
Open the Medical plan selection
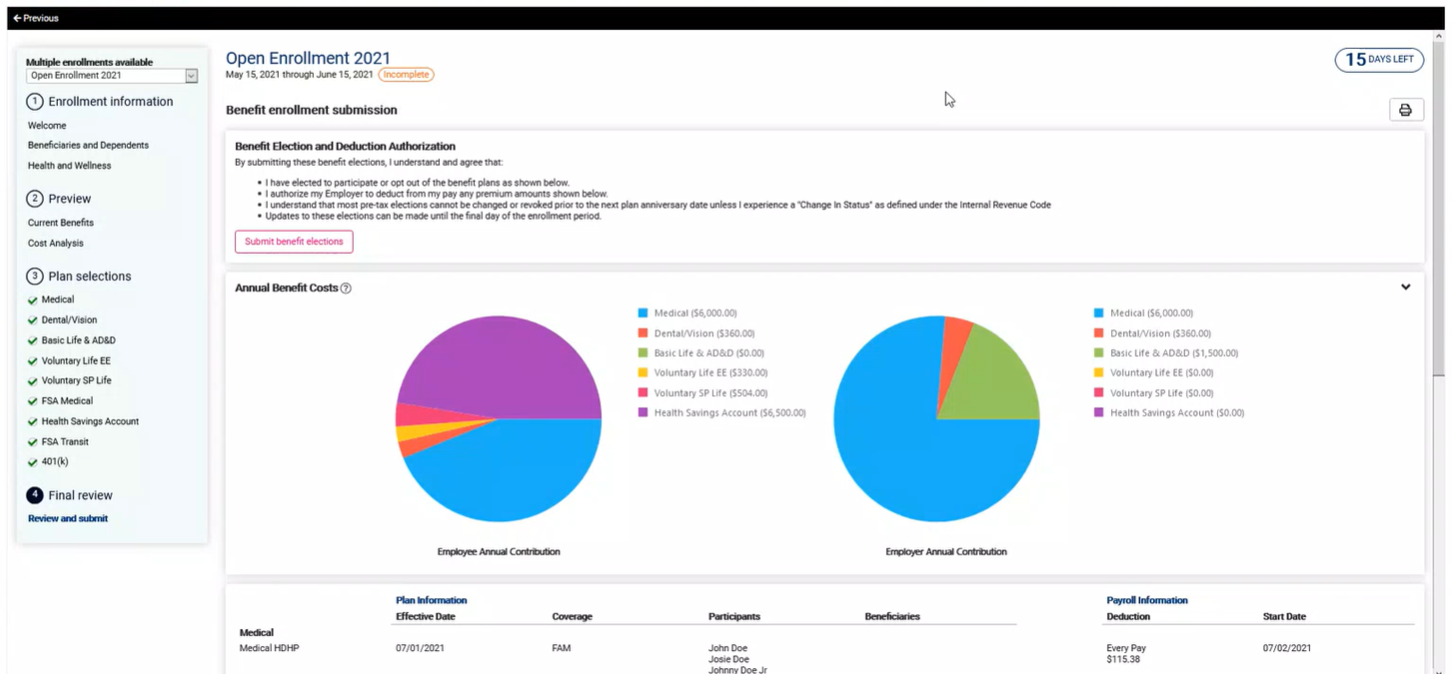pos(58,300)
